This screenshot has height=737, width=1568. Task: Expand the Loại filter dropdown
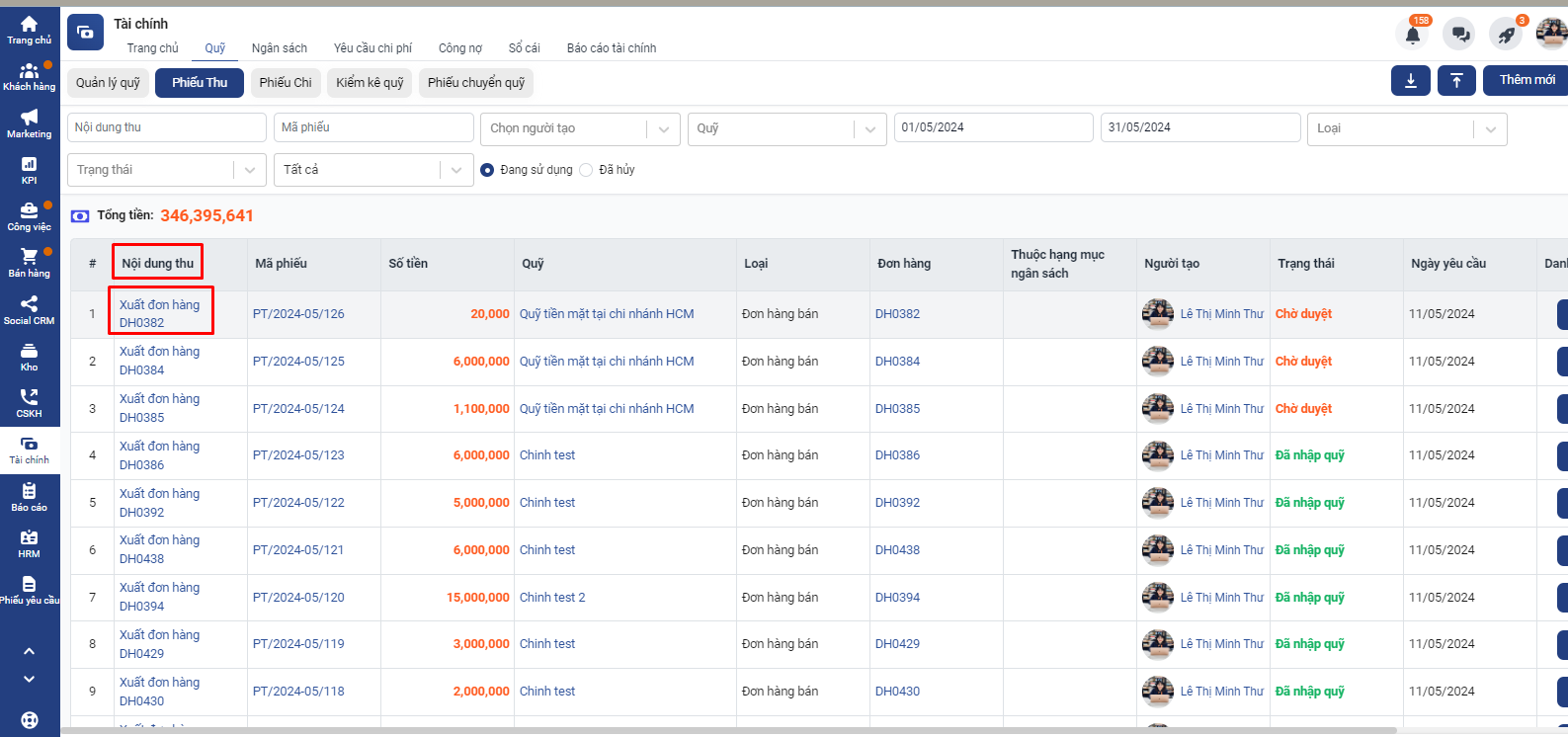tap(1406, 128)
